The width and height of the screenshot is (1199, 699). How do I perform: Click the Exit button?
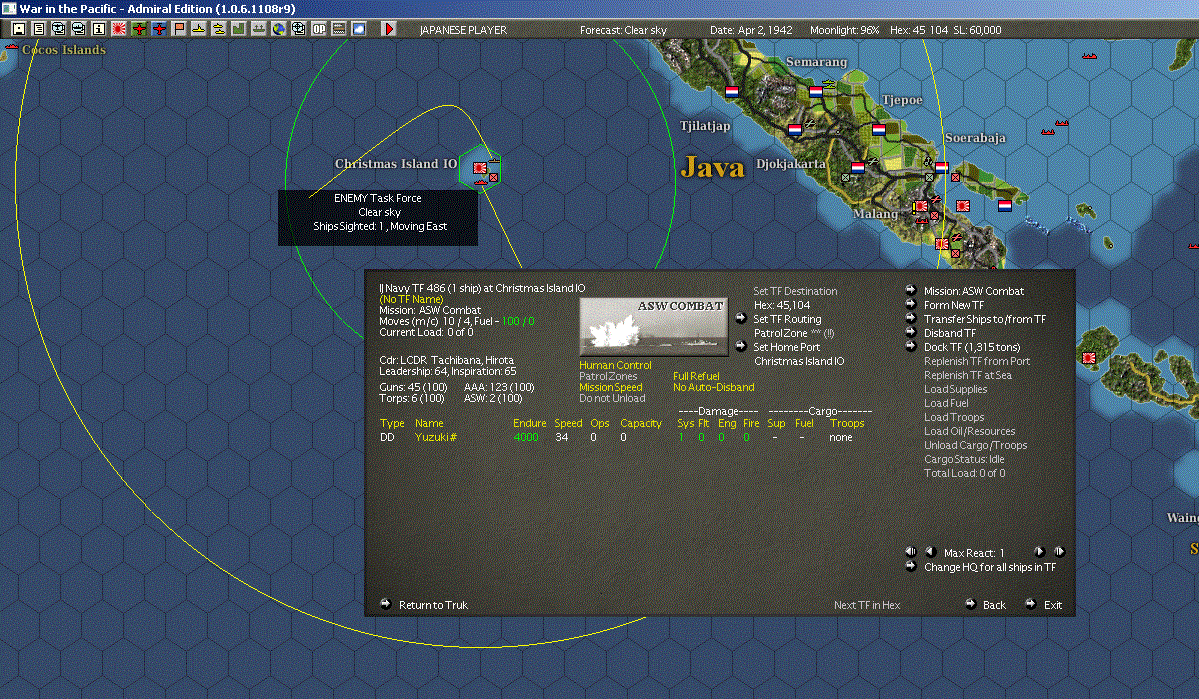click(1053, 605)
